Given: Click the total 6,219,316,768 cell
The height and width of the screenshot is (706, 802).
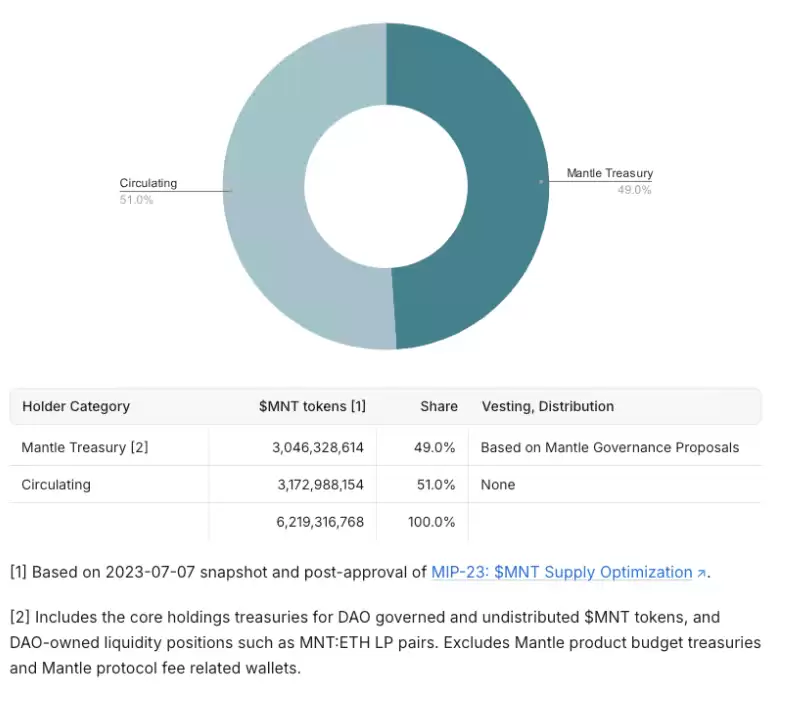Looking at the screenshot, I should click(319, 522).
